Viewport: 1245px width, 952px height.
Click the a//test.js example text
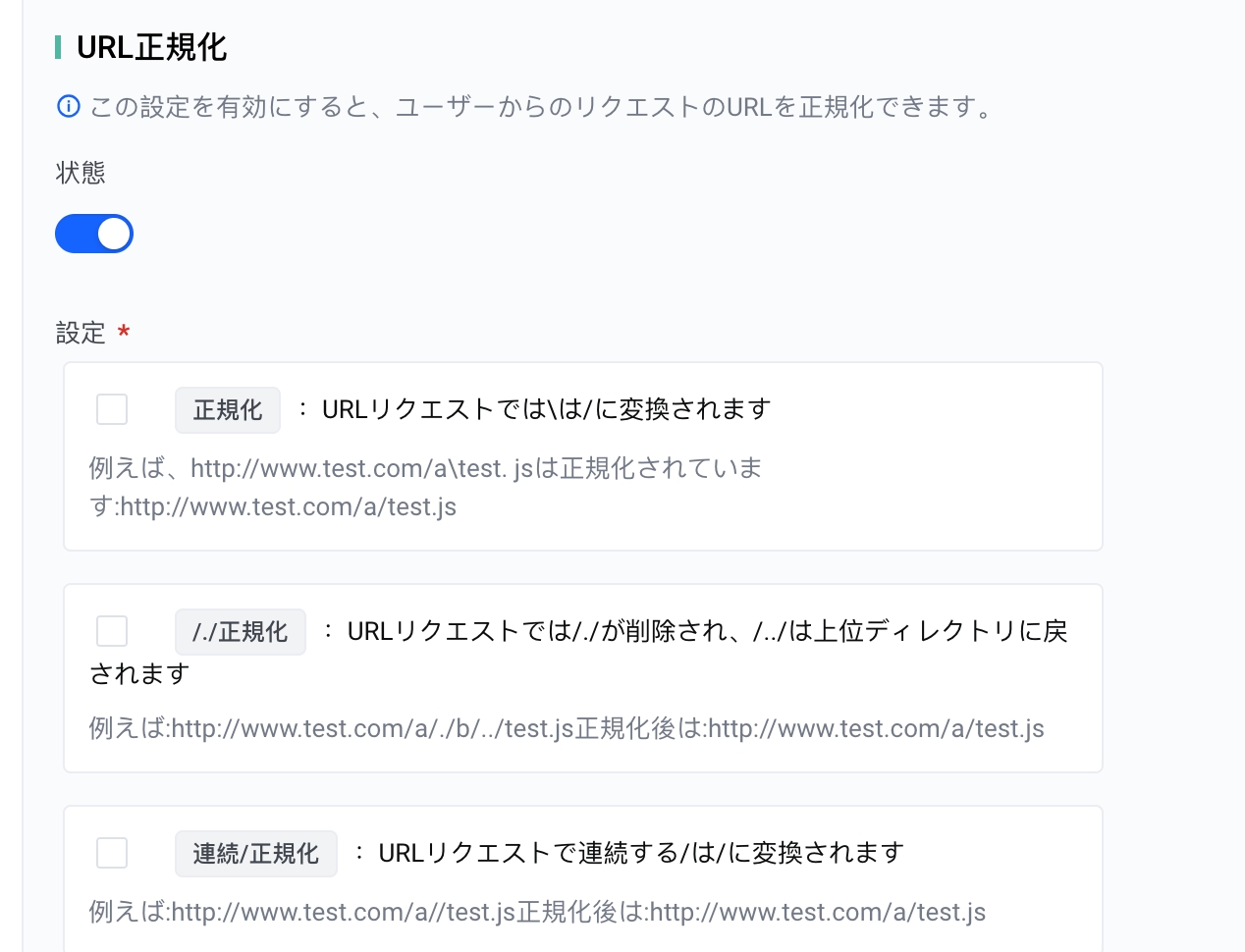point(537,912)
